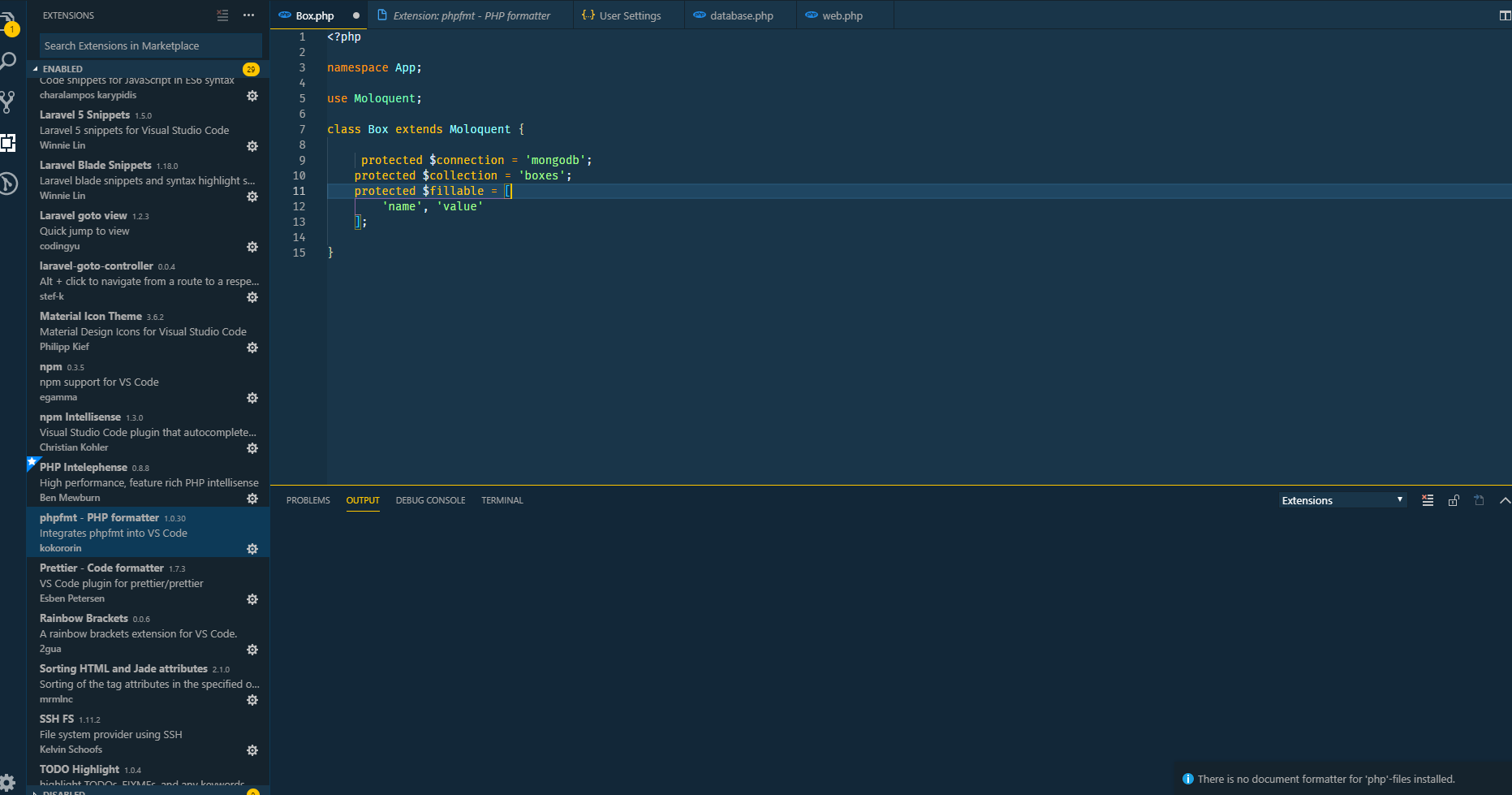Maximize the bottom panel with the chevron
This screenshot has width=1512, height=795.
pos(1504,500)
